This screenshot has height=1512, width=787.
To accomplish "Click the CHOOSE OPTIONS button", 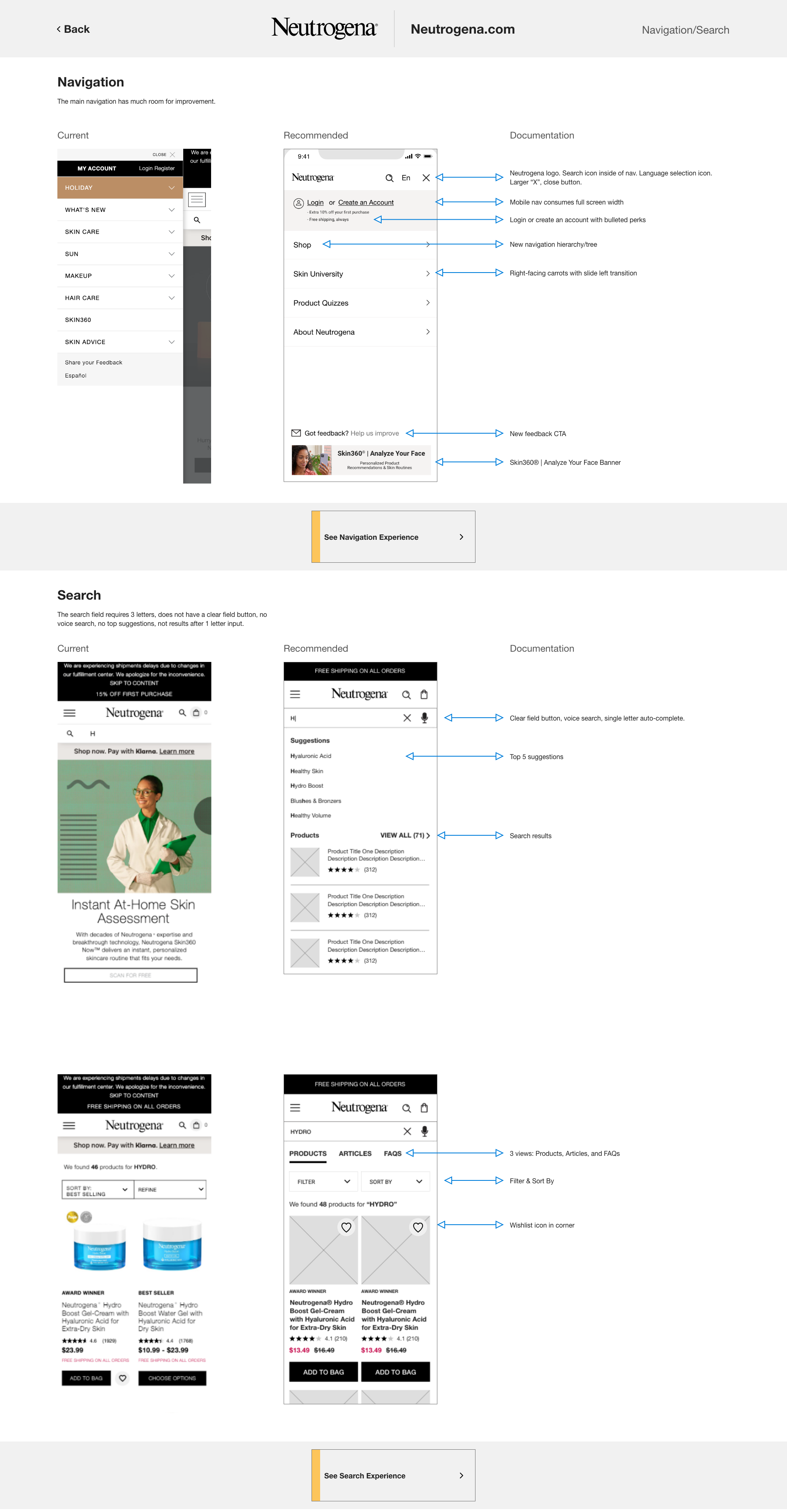I will (172, 1378).
